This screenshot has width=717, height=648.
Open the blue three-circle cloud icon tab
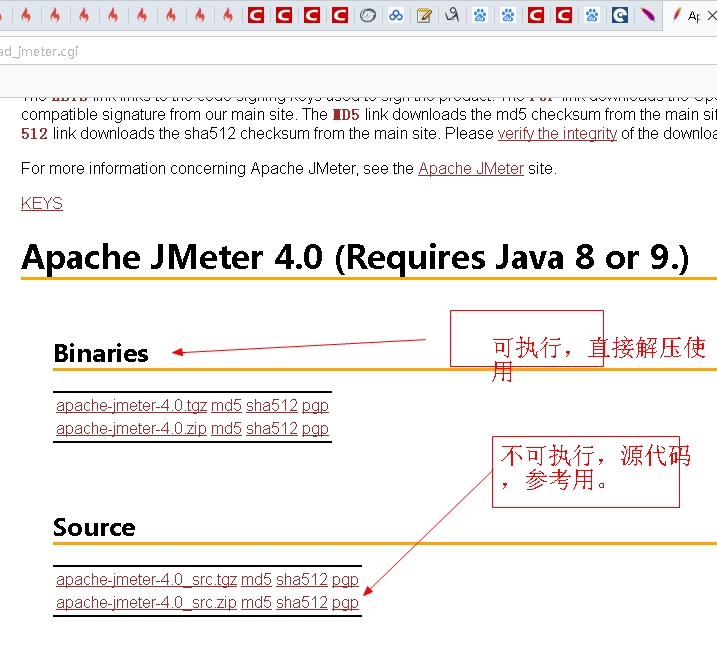396,16
